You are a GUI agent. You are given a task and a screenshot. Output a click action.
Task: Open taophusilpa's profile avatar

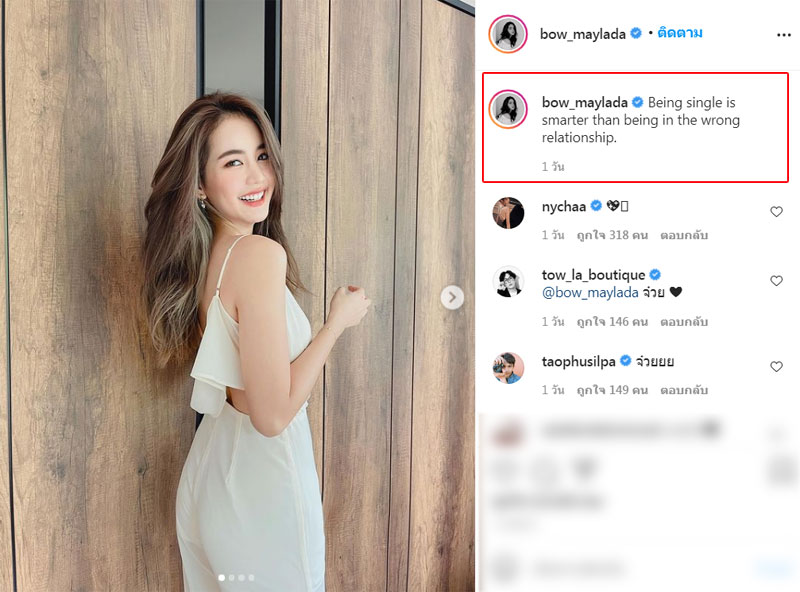pos(508,367)
